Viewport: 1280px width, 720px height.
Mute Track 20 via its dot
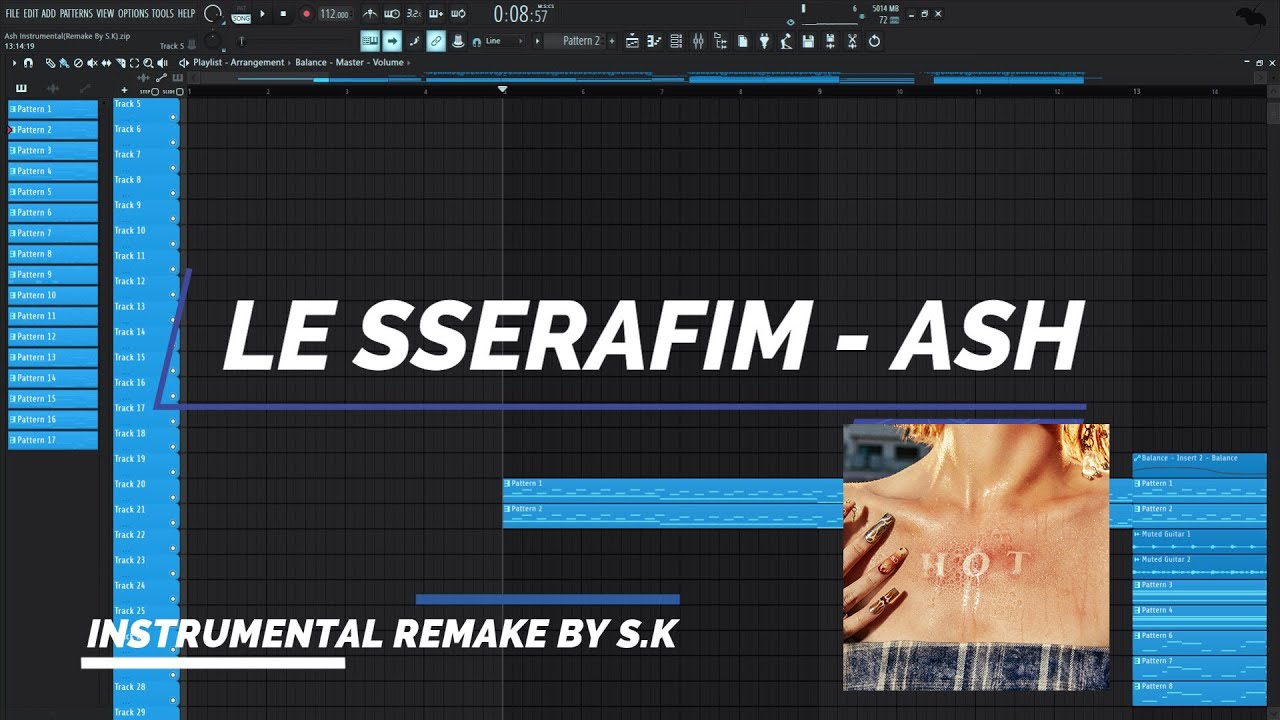[173, 497]
